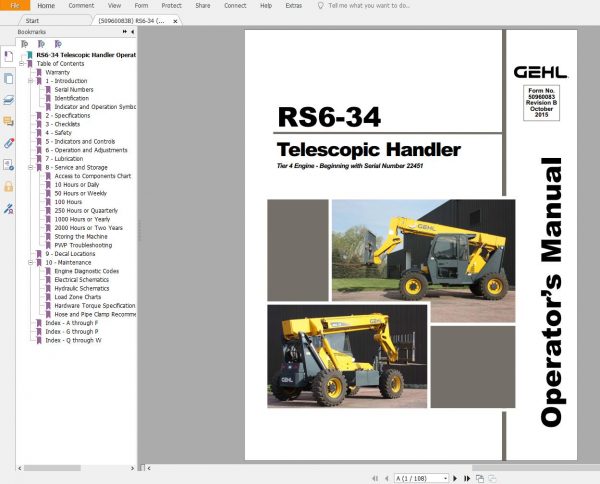This screenshot has height=484, width=600.
Task: Open the Help ribbon tab
Action: 266,5
